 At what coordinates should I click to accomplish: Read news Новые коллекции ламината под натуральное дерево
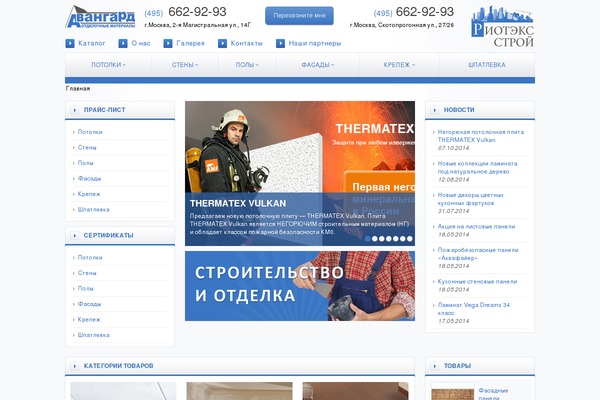(x=477, y=168)
